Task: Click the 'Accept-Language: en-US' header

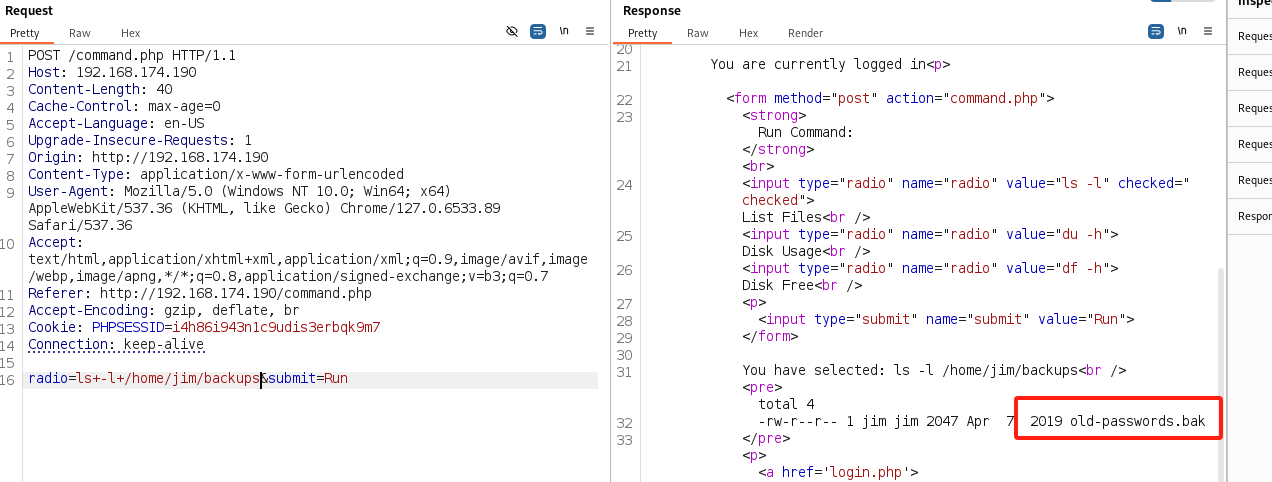Action: [116, 123]
